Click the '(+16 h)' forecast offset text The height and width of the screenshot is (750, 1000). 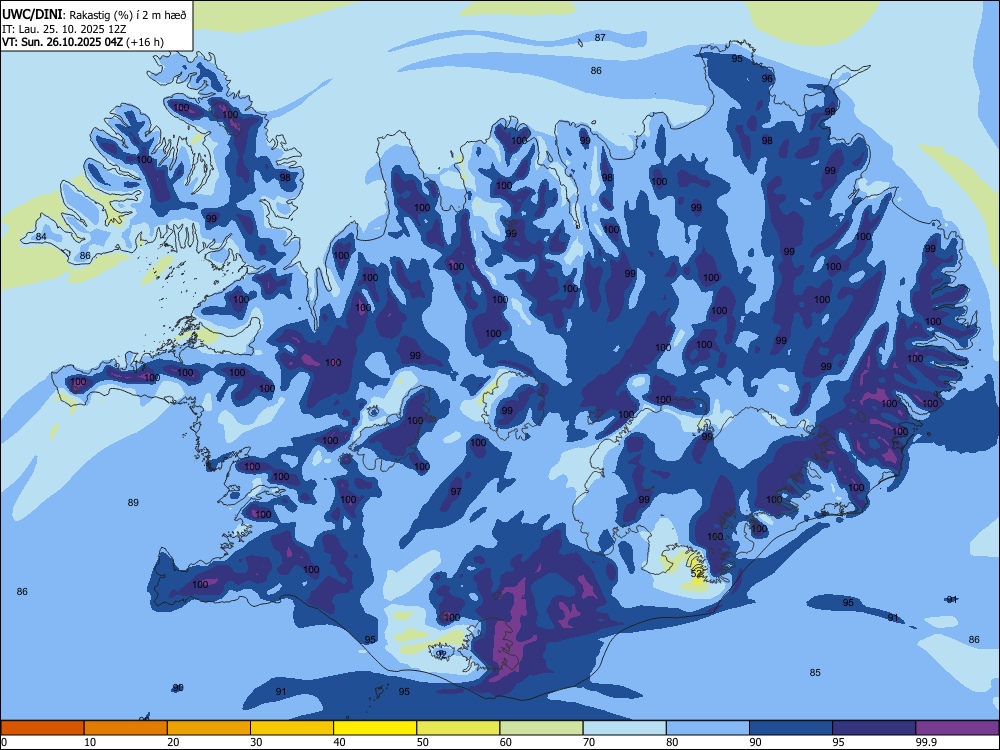[x=145, y=42]
